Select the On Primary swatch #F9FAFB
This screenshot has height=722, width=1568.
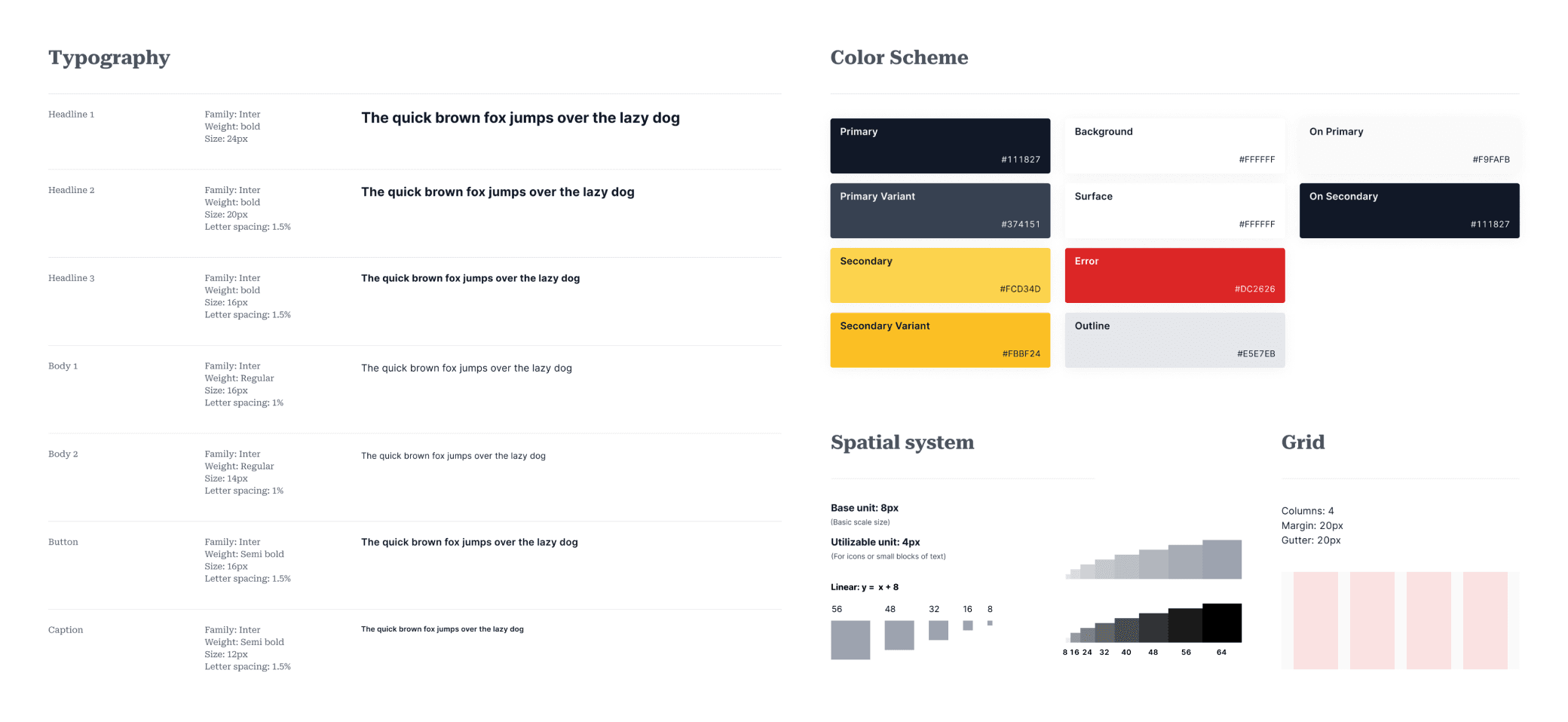click(1408, 145)
